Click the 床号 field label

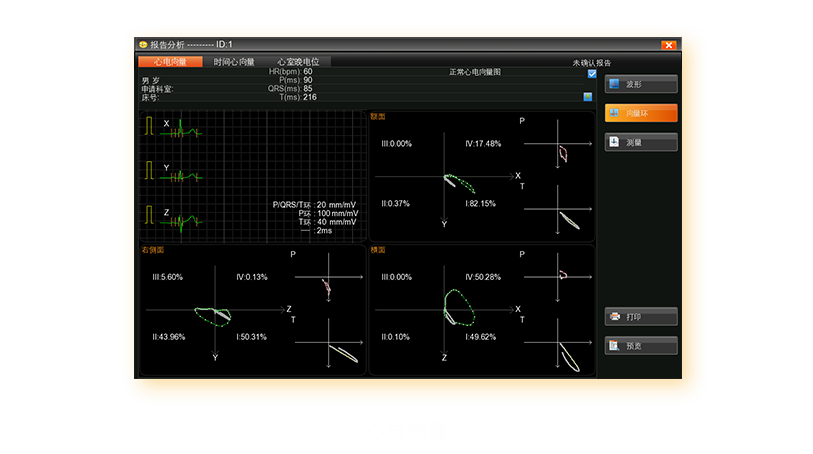[150, 97]
